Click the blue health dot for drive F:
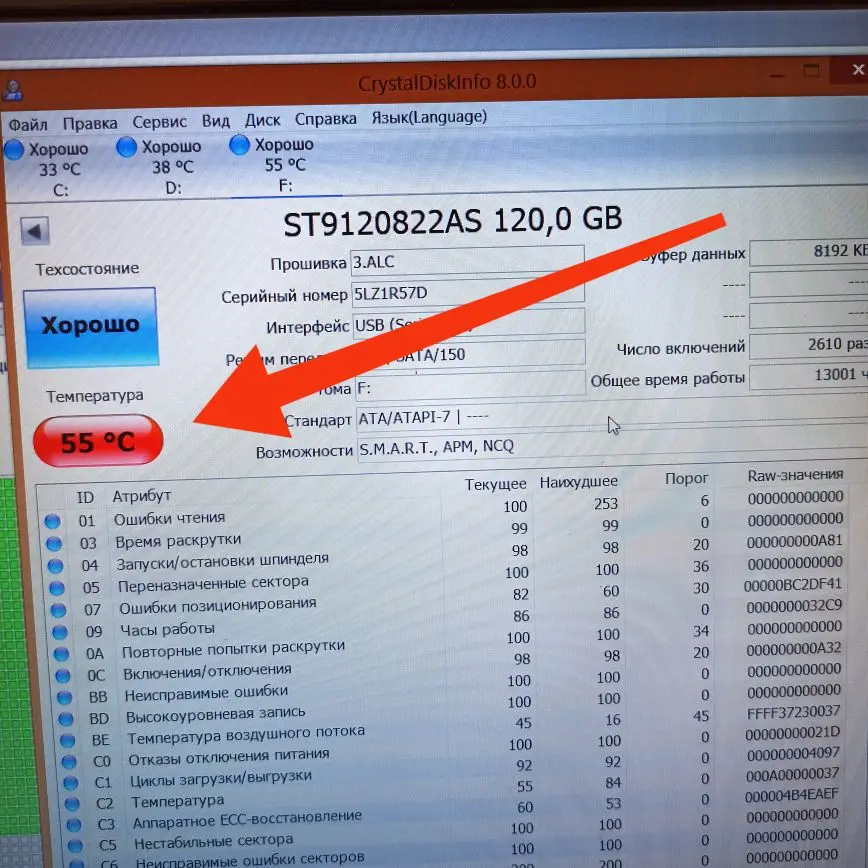 click(x=240, y=144)
